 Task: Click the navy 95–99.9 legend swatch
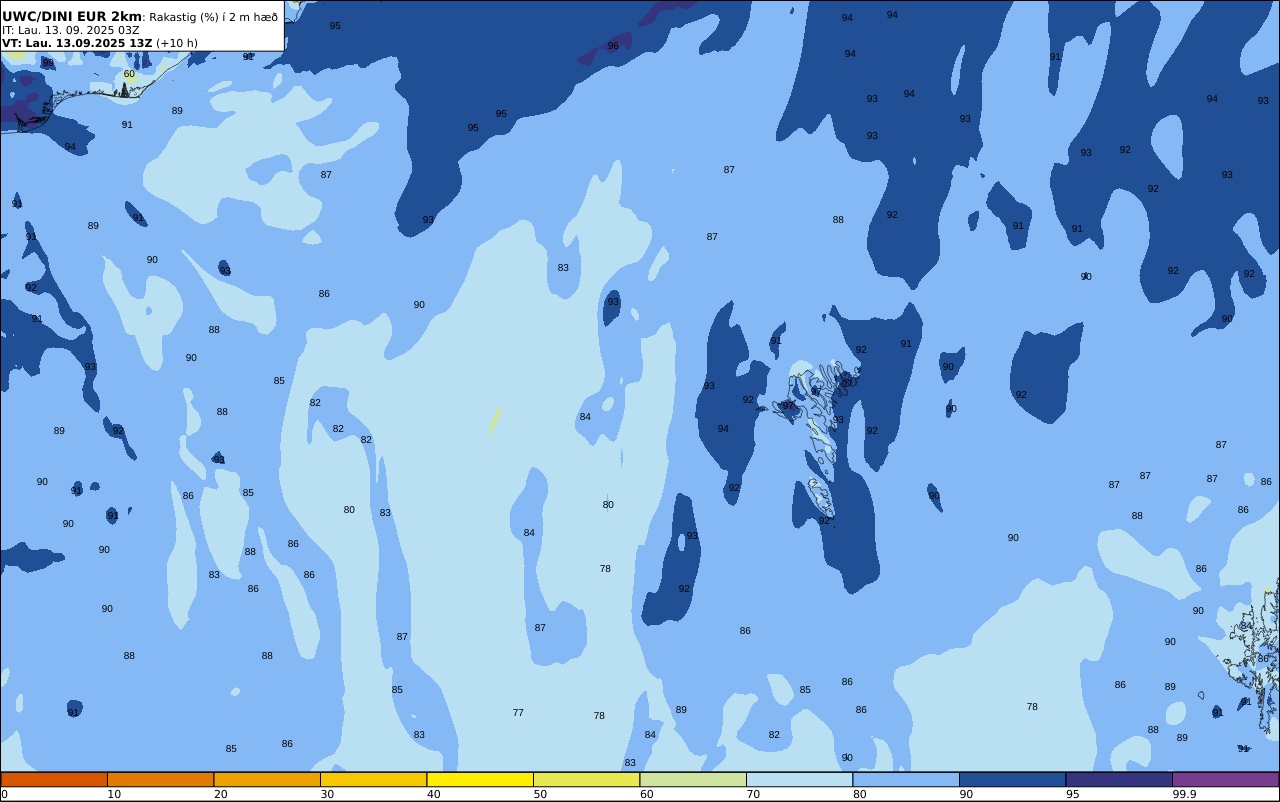pyautogui.click(x=1119, y=779)
